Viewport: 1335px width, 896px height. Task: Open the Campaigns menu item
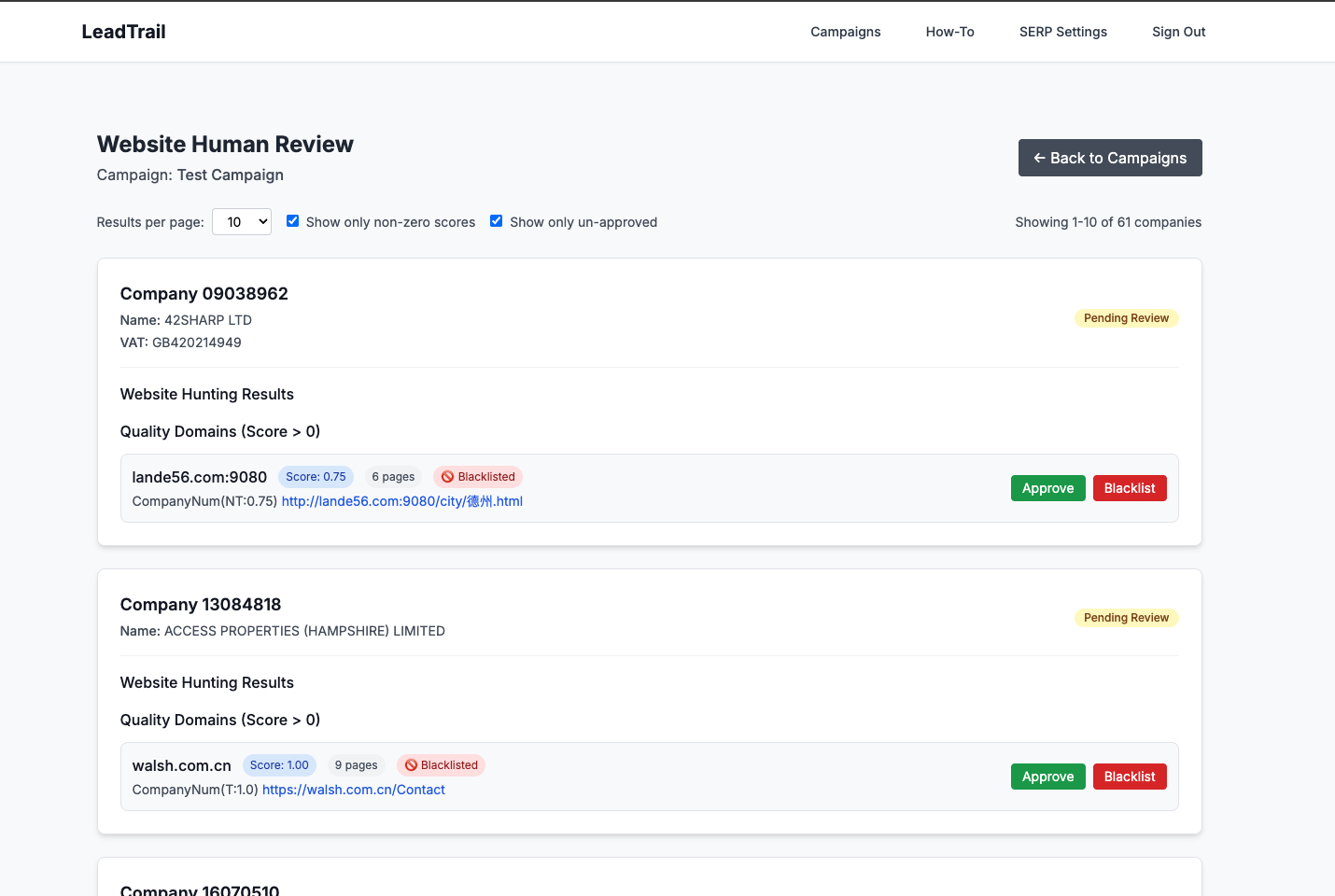(x=845, y=31)
